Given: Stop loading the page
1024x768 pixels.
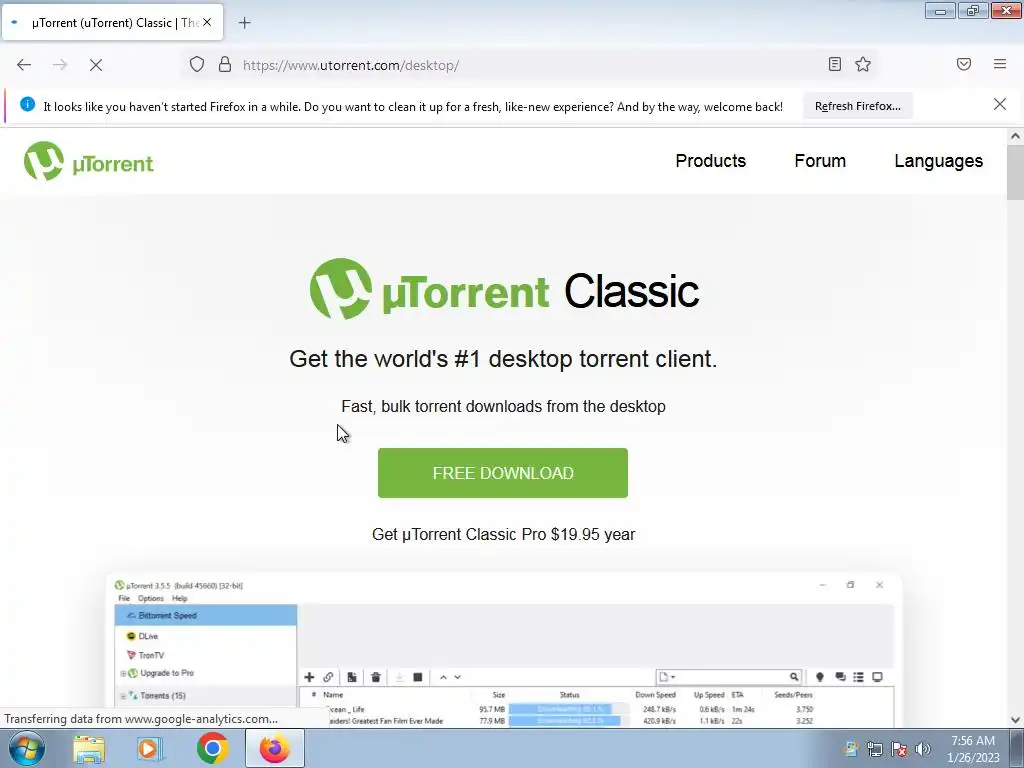Looking at the screenshot, I should pyautogui.click(x=96, y=65).
